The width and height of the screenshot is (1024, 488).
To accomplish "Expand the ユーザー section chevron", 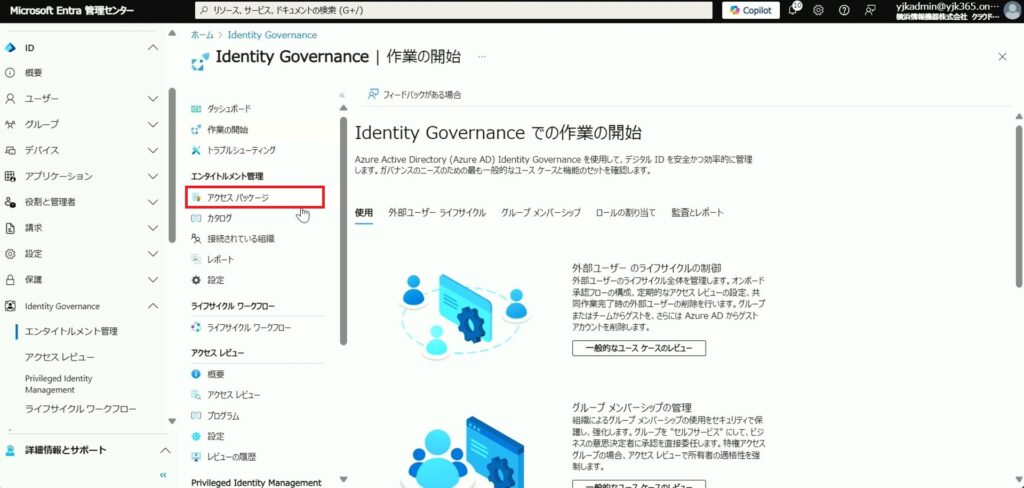I will click(x=153, y=99).
